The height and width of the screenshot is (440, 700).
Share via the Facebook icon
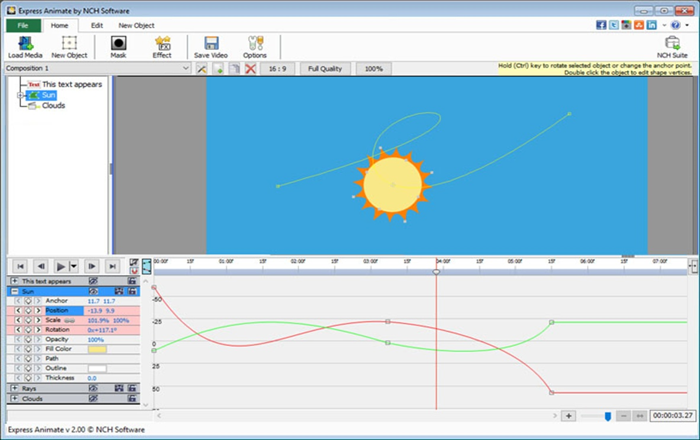(x=601, y=25)
